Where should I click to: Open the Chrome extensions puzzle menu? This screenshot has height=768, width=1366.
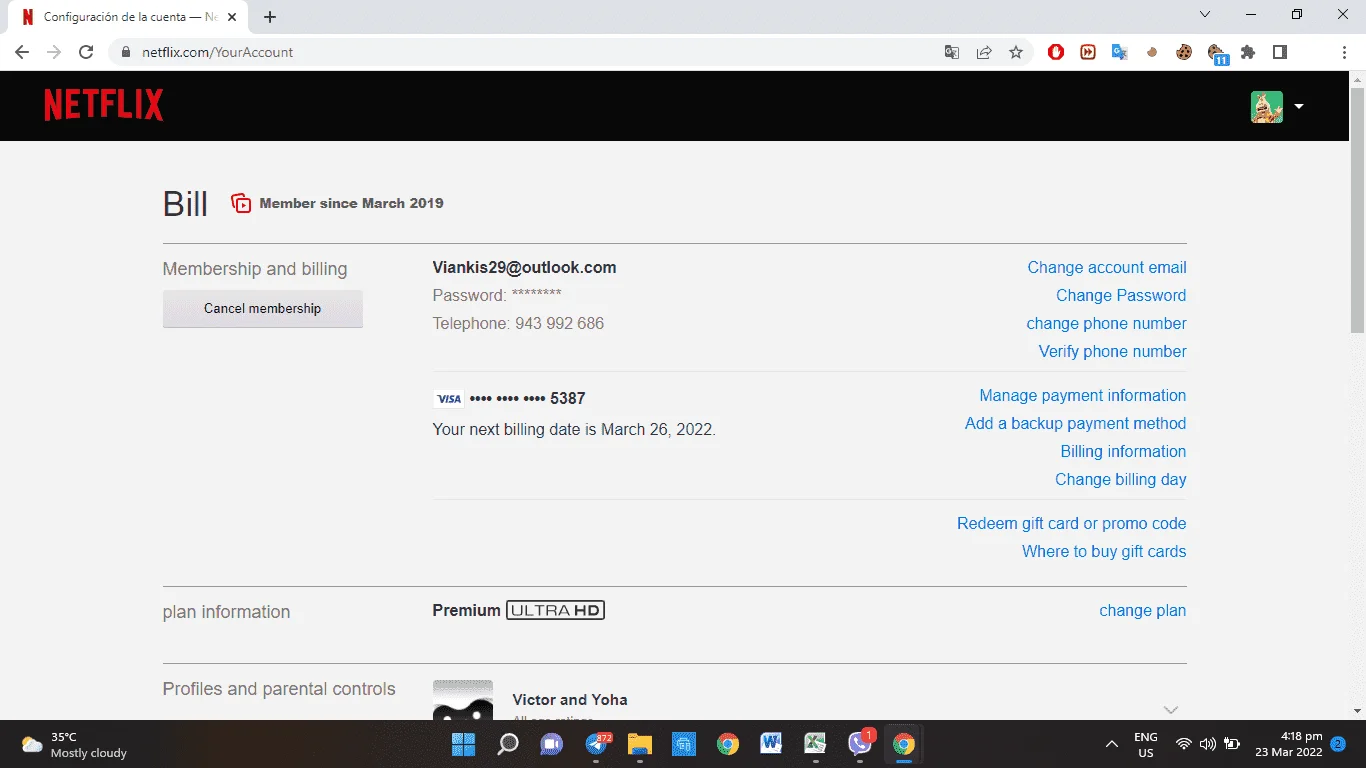(x=1248, y=52)
